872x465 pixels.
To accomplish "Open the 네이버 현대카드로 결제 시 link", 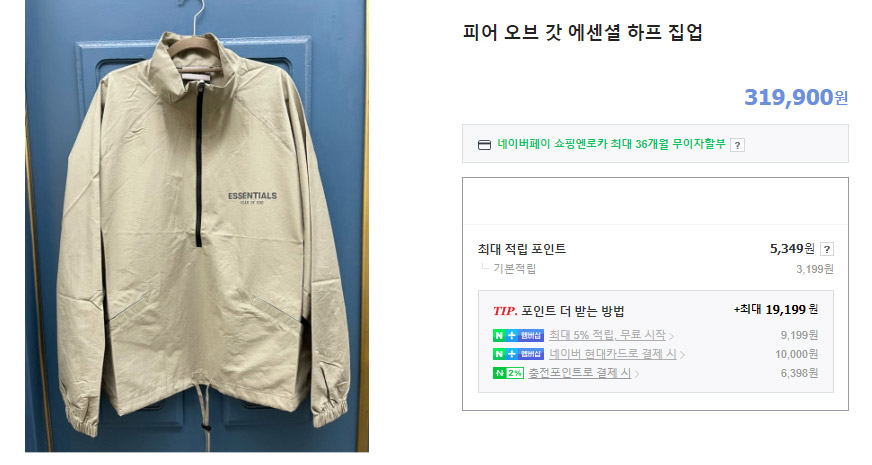I will point(613,354).
